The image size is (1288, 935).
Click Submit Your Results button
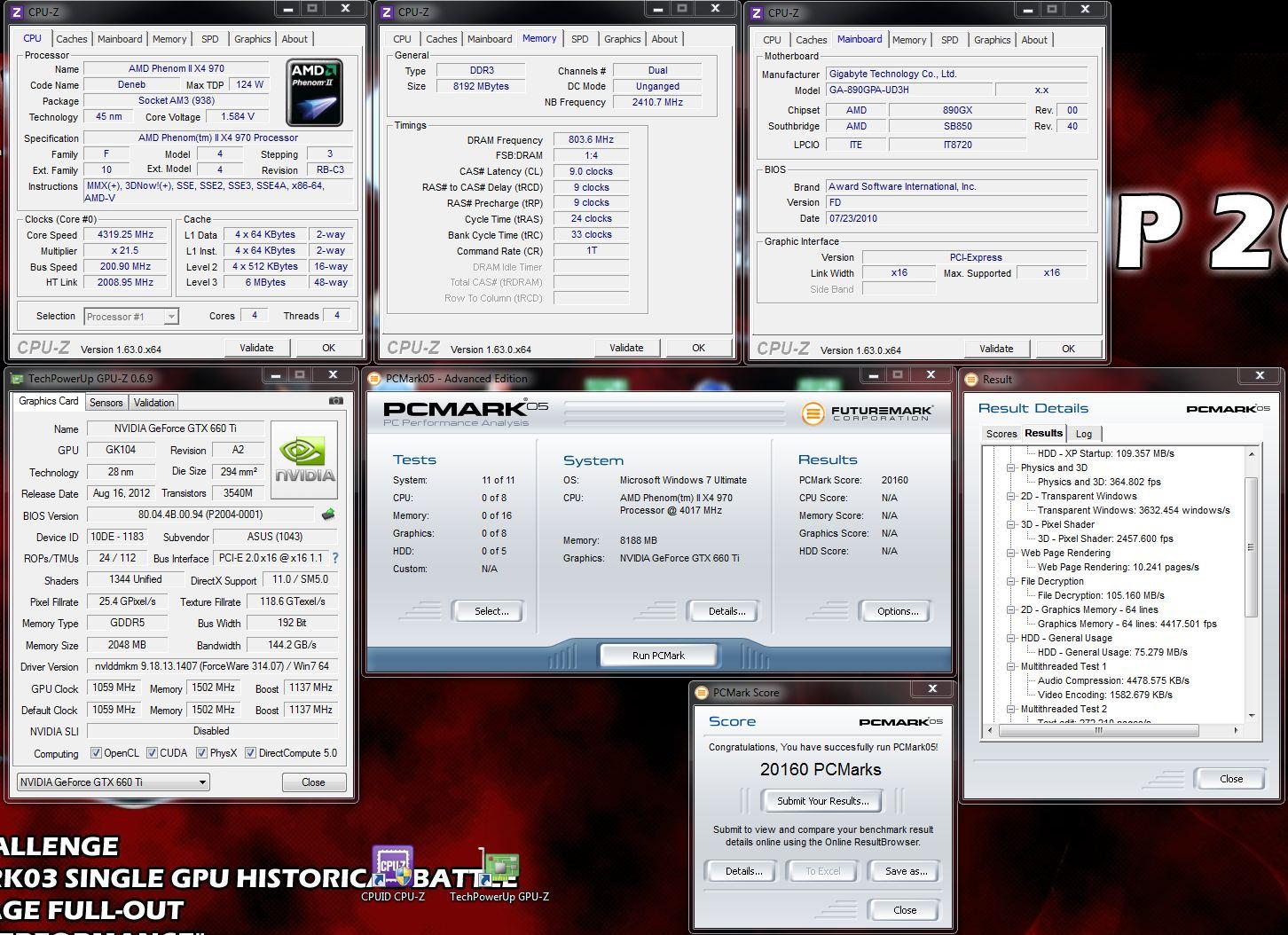click(x=822, y=801)
